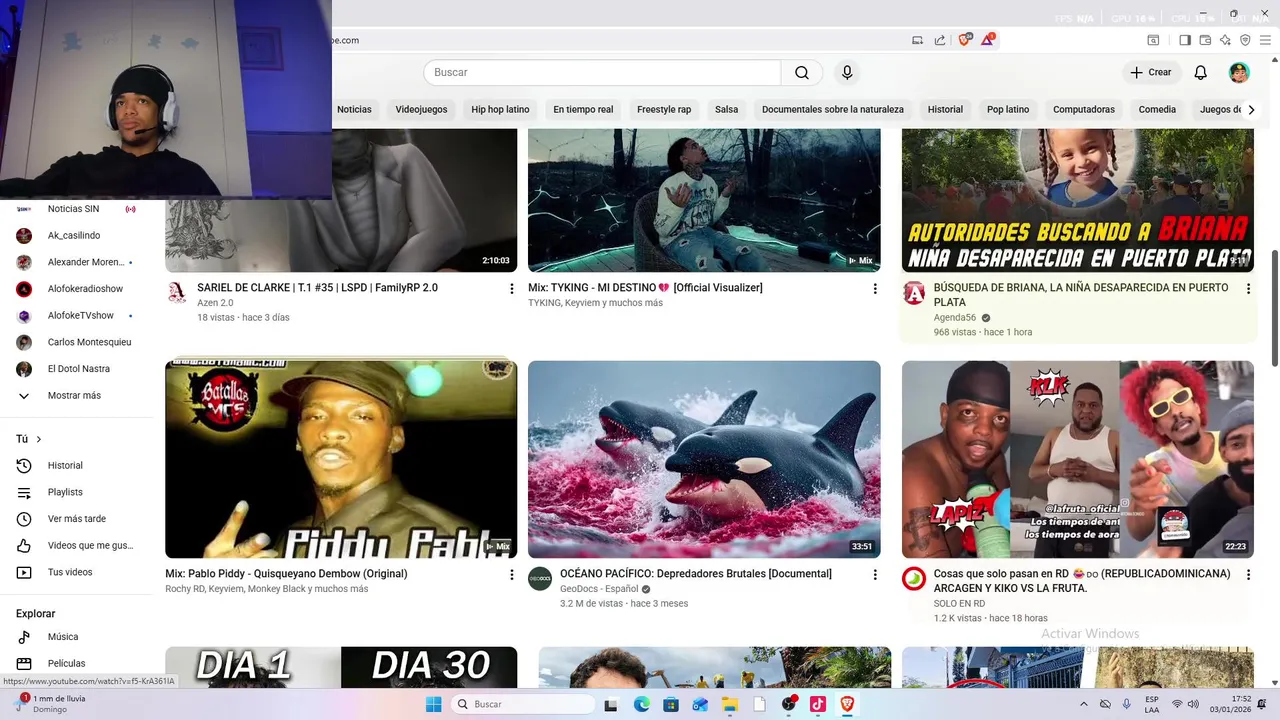Click the share page icon
Viewport: 1280px width, 720px height.
pos(940,40)
